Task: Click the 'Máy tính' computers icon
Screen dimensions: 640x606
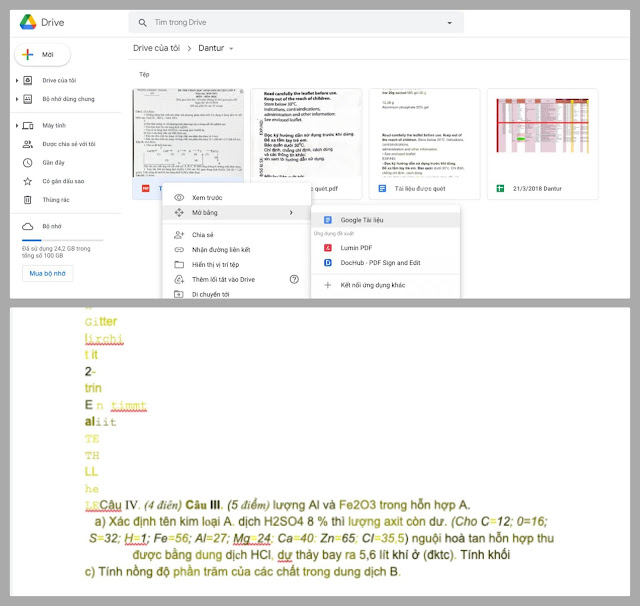Action: pyautogui.click(x=28, y=125)
